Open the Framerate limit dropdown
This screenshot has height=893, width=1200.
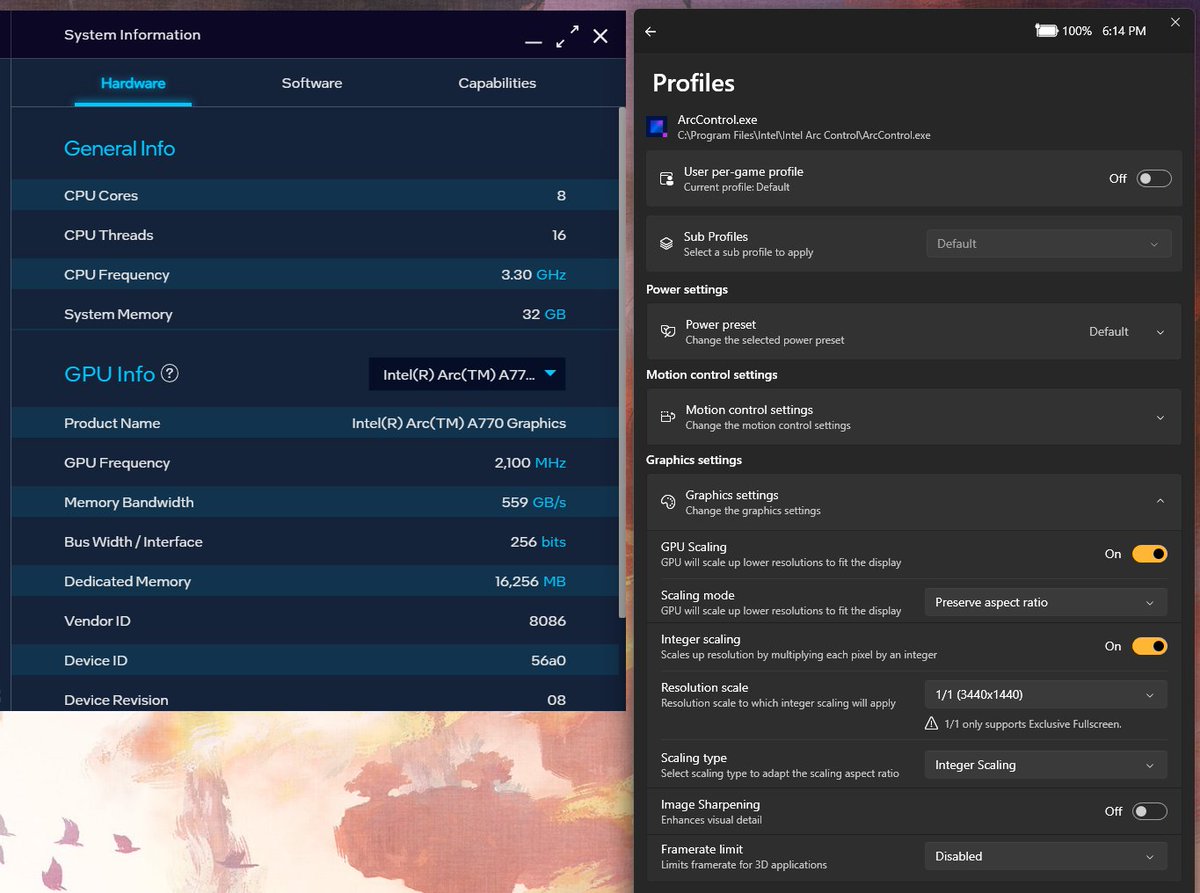click(x=1045, y=856)
